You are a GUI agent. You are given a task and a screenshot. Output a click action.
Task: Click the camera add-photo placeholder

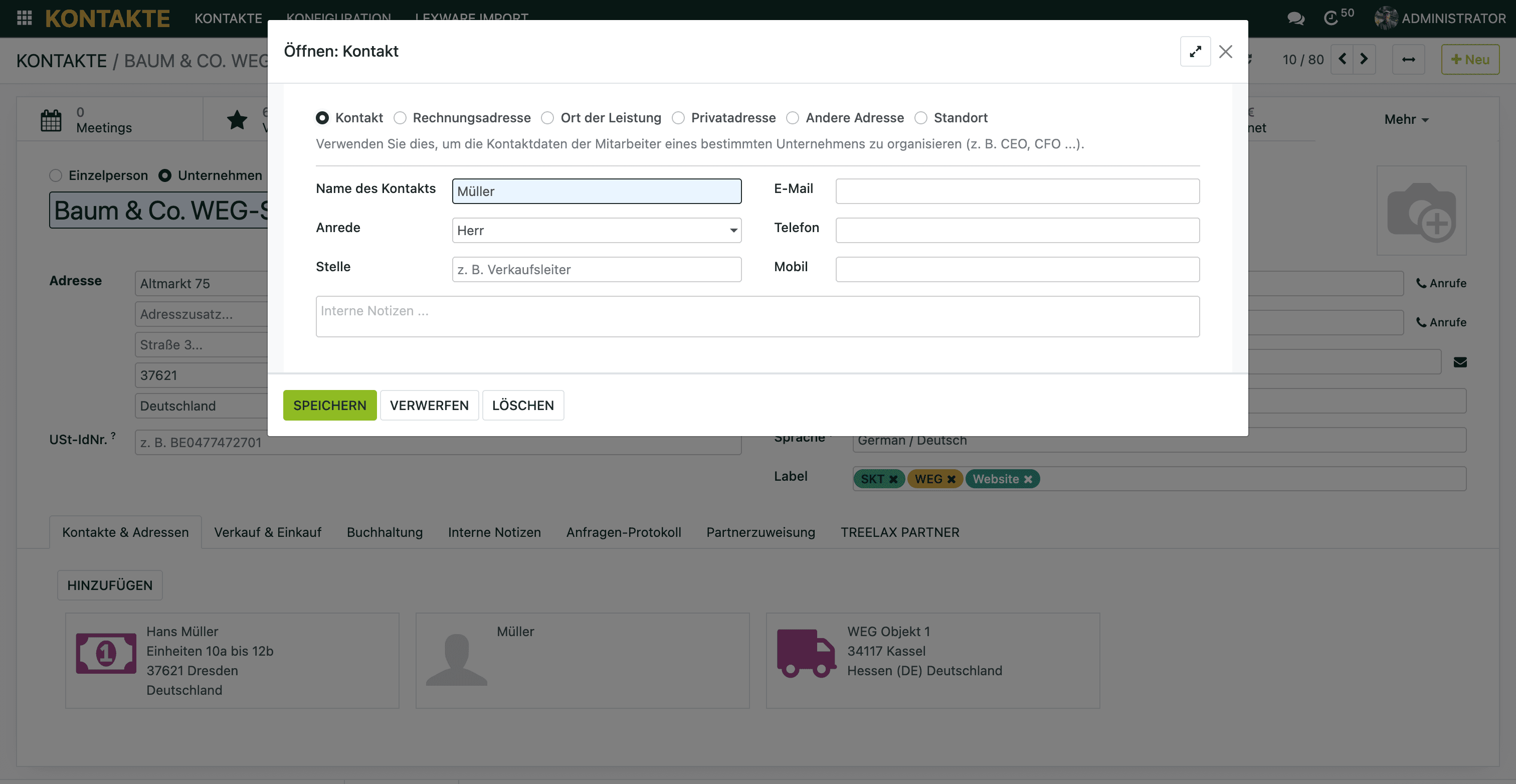click(x=1421, y=211)
